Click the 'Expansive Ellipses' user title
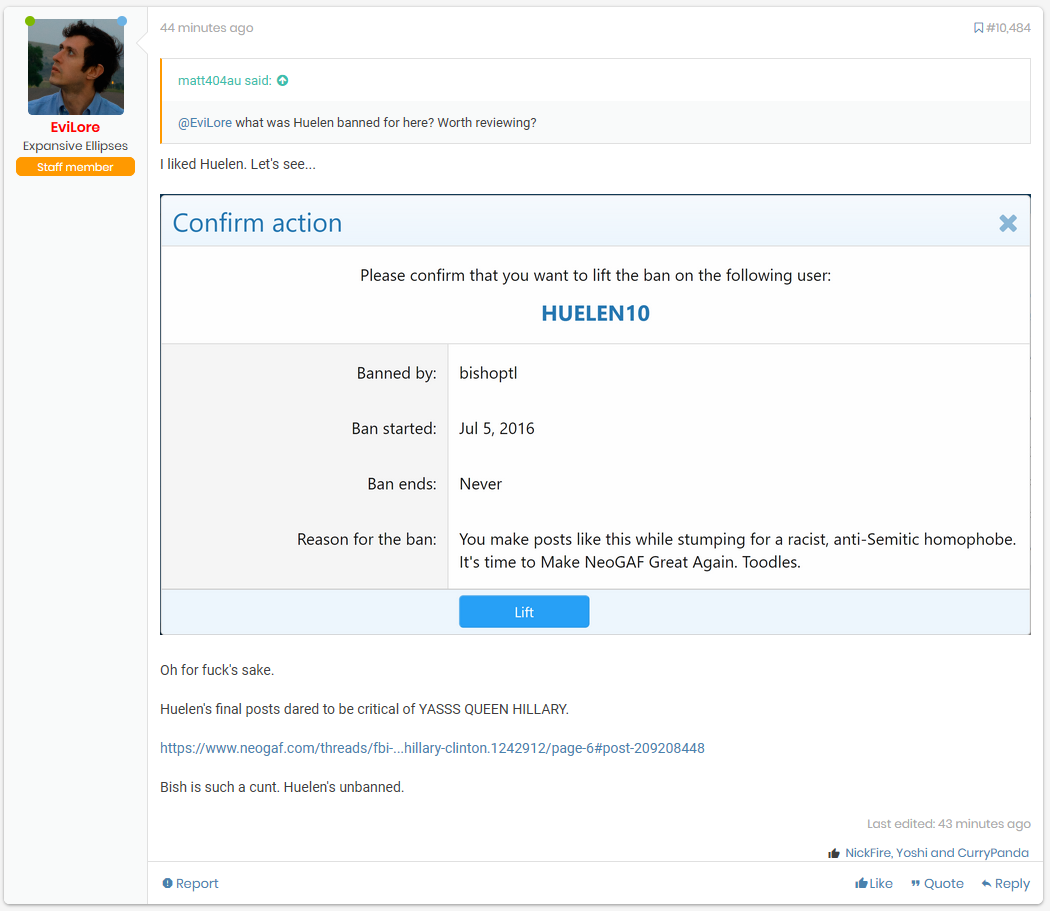Image resolution: width=1050 pixels, height=911 pixels. [75, 146]
